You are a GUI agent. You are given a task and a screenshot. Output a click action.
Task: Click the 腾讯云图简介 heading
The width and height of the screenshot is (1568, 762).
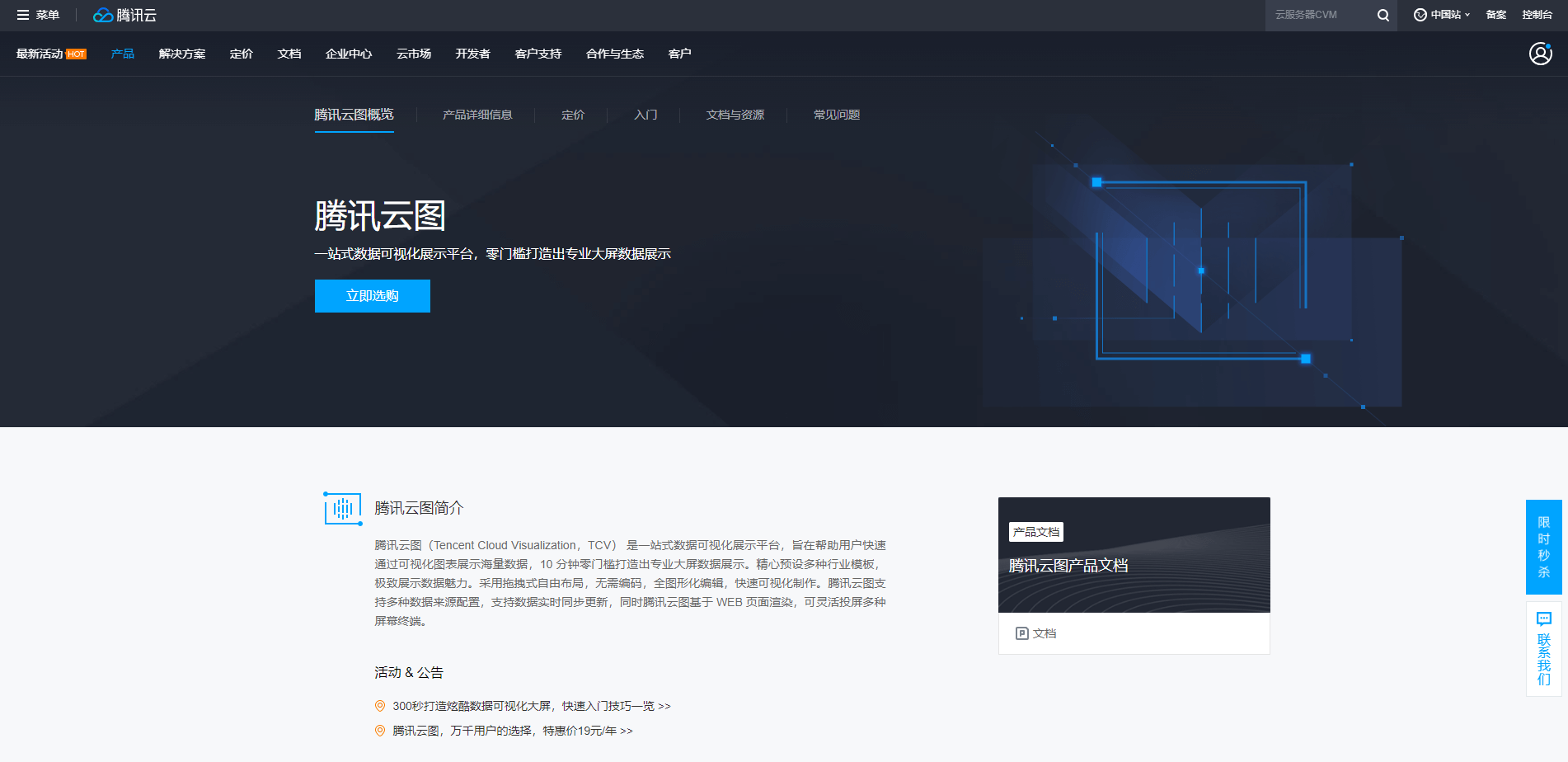[x=419, y=508]
